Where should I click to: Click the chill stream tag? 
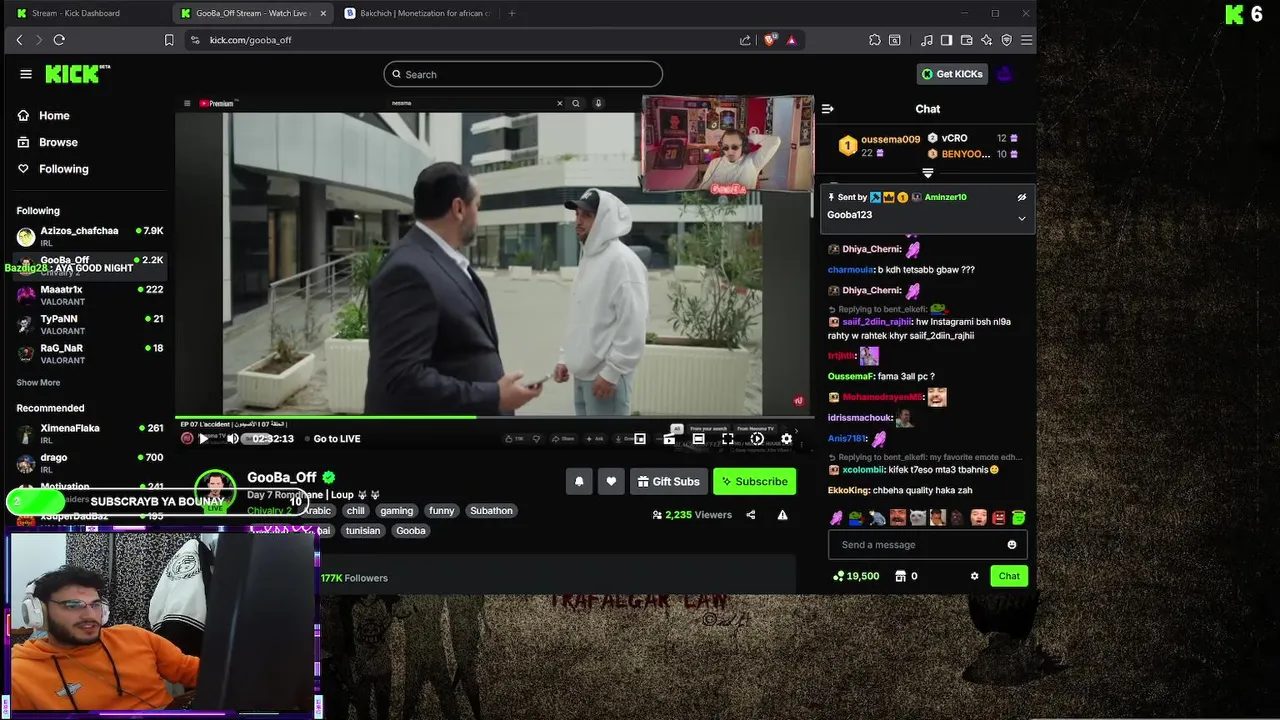tap(356, 511)
